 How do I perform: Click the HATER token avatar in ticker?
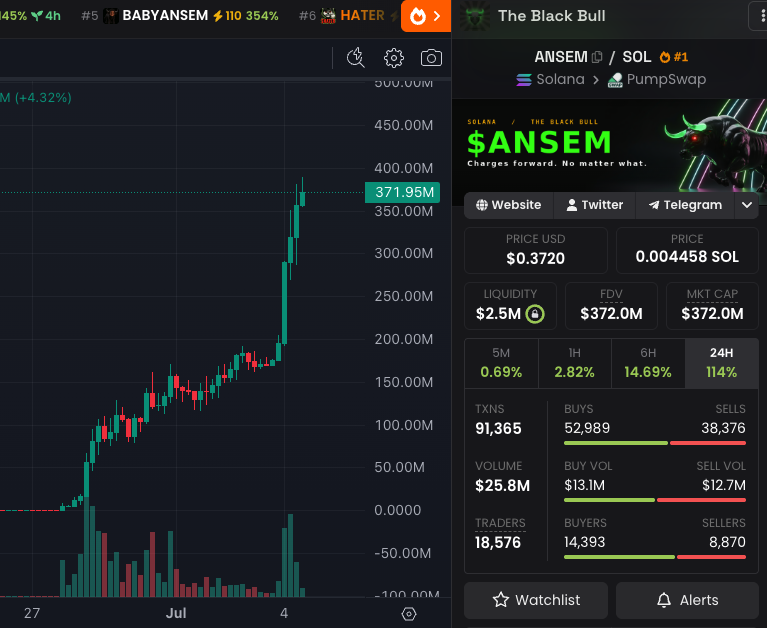[x=328, y=16]
